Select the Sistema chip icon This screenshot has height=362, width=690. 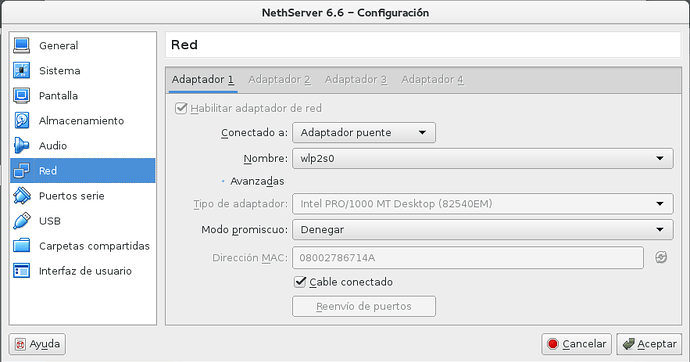pyautogui.click(x=22, y=70)
